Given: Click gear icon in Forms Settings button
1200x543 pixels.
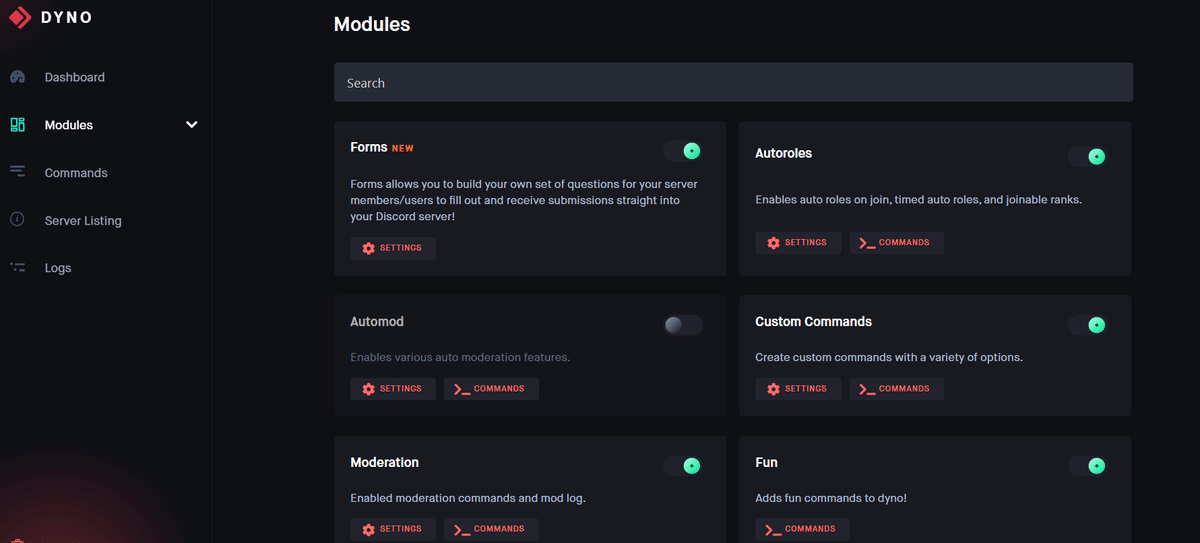Looking at the screenshot, I should [368, 248].
